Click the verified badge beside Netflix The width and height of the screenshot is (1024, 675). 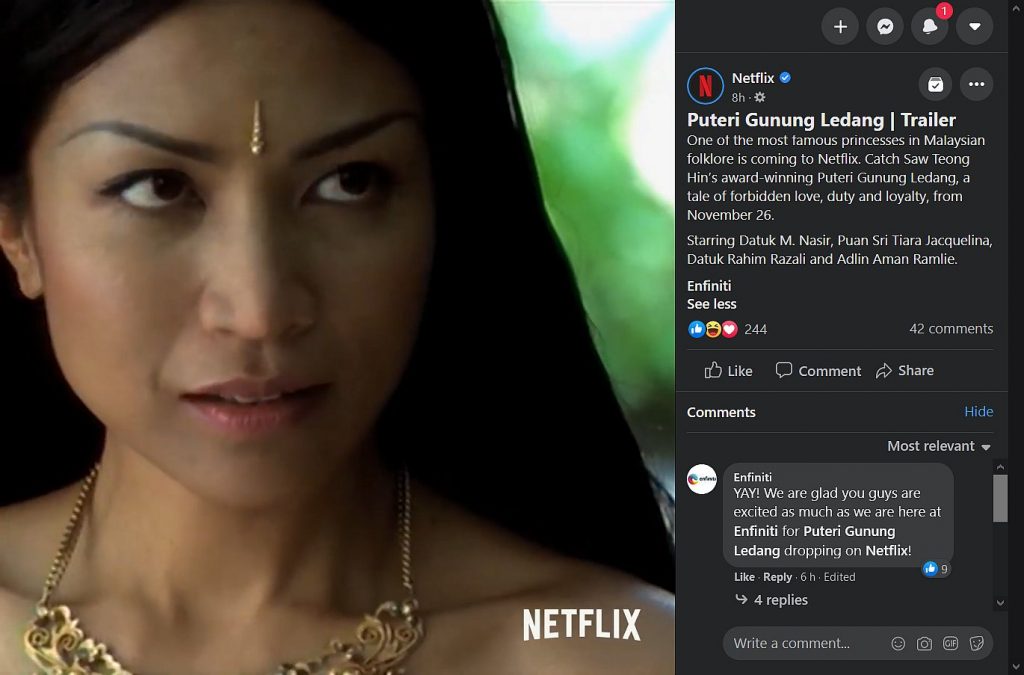[785, 78]
